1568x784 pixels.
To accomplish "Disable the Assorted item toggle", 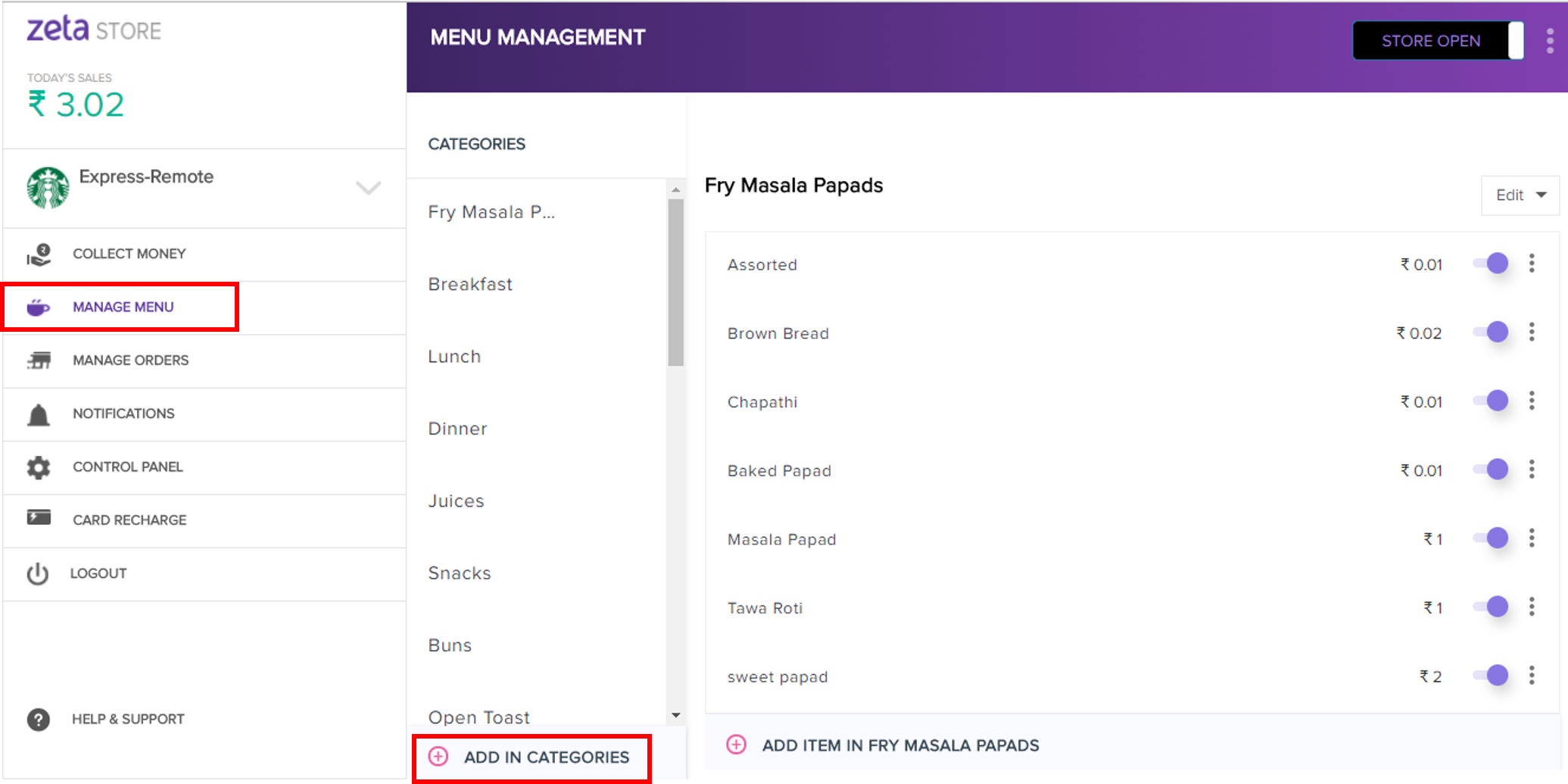I will 1491,264.
